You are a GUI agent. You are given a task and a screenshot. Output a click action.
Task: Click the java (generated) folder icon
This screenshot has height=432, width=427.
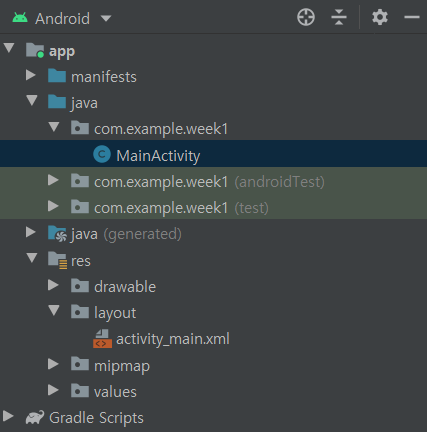(57, 233)
